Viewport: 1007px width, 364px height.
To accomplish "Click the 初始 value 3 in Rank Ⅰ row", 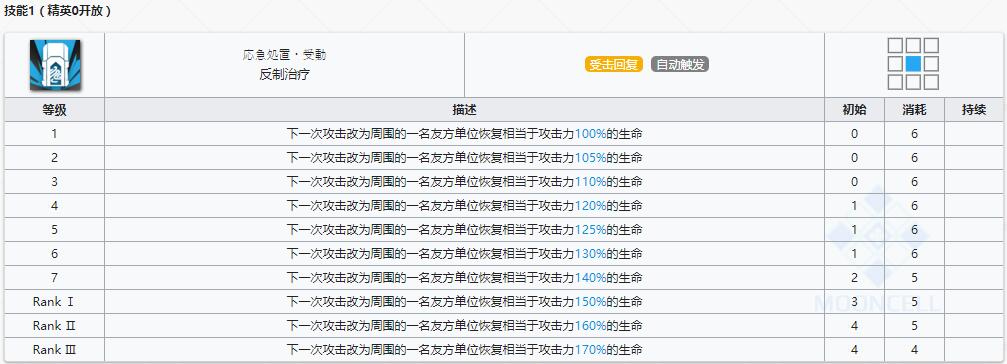I will pos(854,302).
